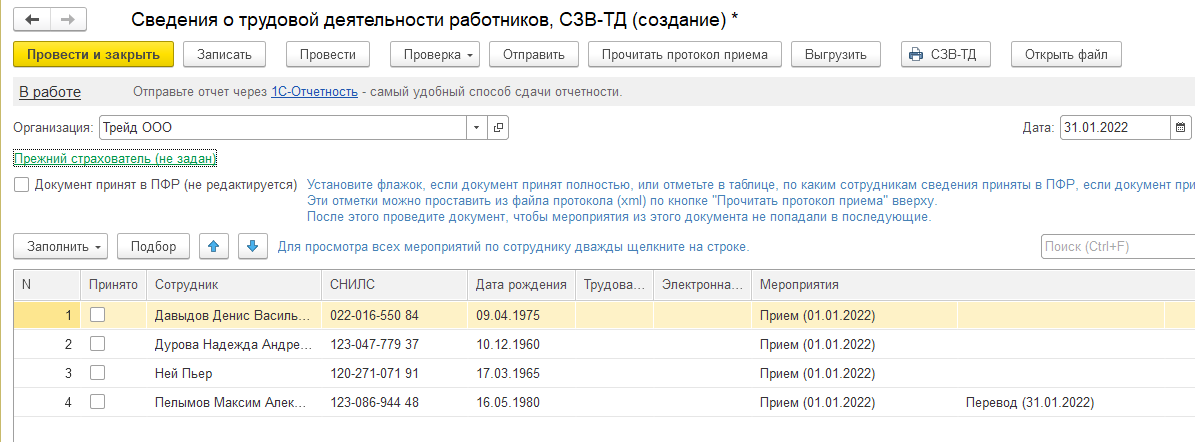Screen dimensions: 1195x442
Task: Expand the Организация dropdown list
Action: [x=476, y=128]
